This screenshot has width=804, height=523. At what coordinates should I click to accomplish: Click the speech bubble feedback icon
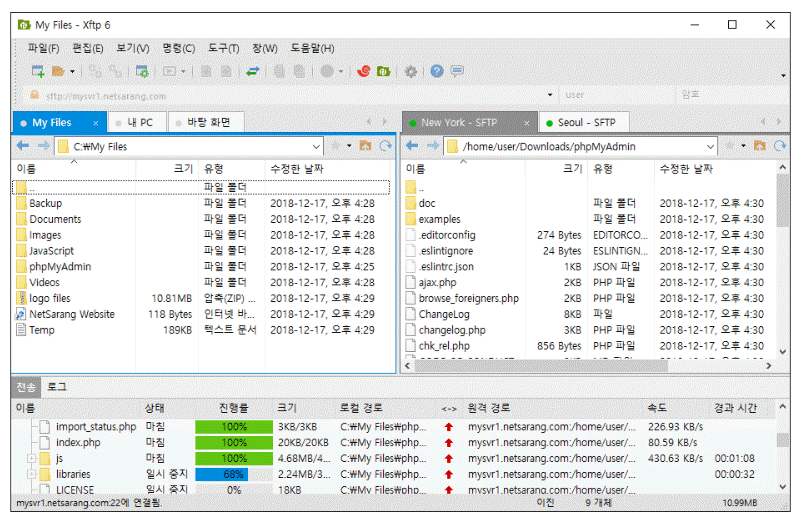pyautogui.click(x=457, y=71)
